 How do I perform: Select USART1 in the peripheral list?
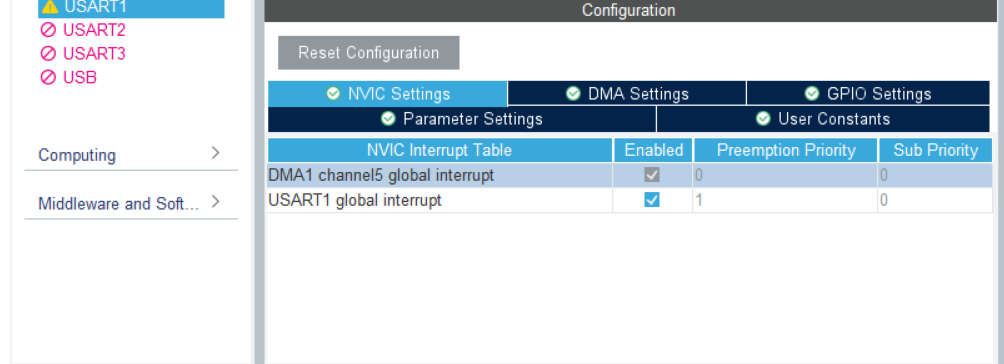[x=131, y=8]
